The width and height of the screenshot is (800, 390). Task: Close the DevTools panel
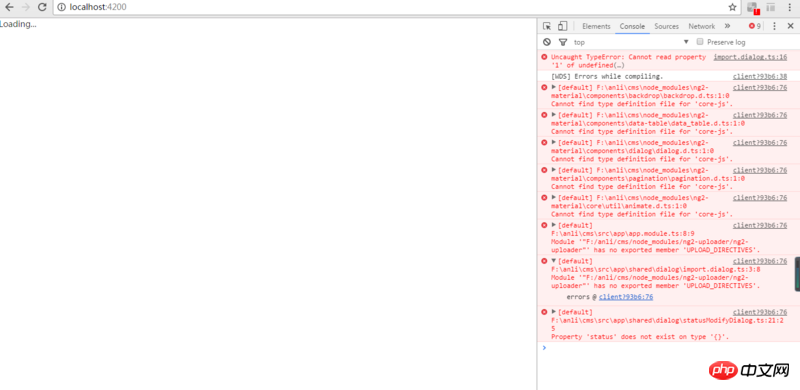[790, 26]
